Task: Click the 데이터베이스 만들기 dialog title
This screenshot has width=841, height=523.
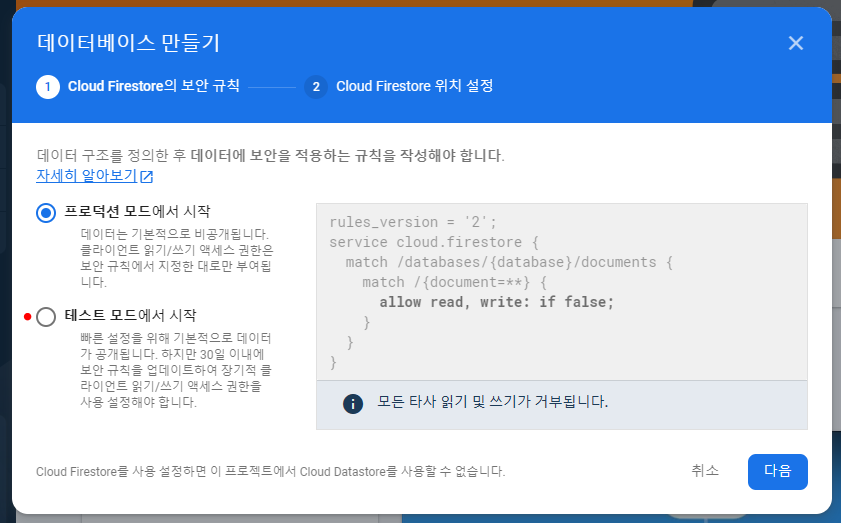Action: pyautogui.click(x=129, y=43)
